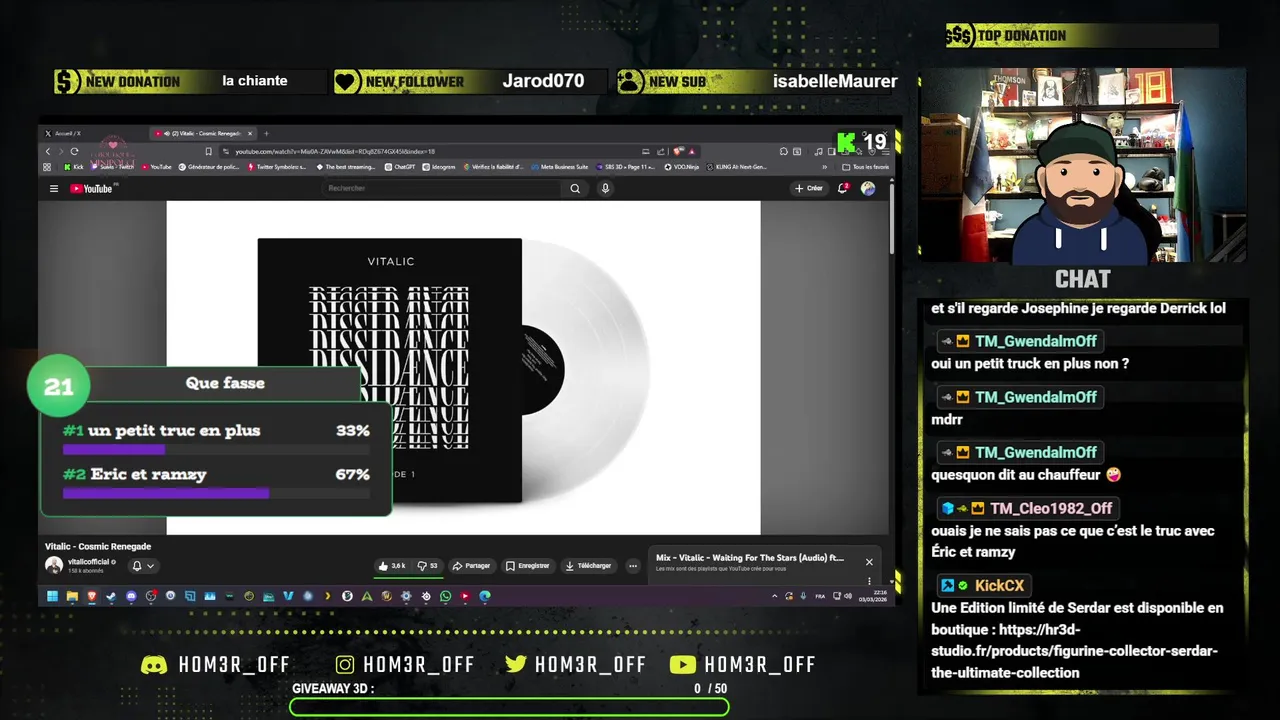Open Steam from the taskbar

coord(111,596)
